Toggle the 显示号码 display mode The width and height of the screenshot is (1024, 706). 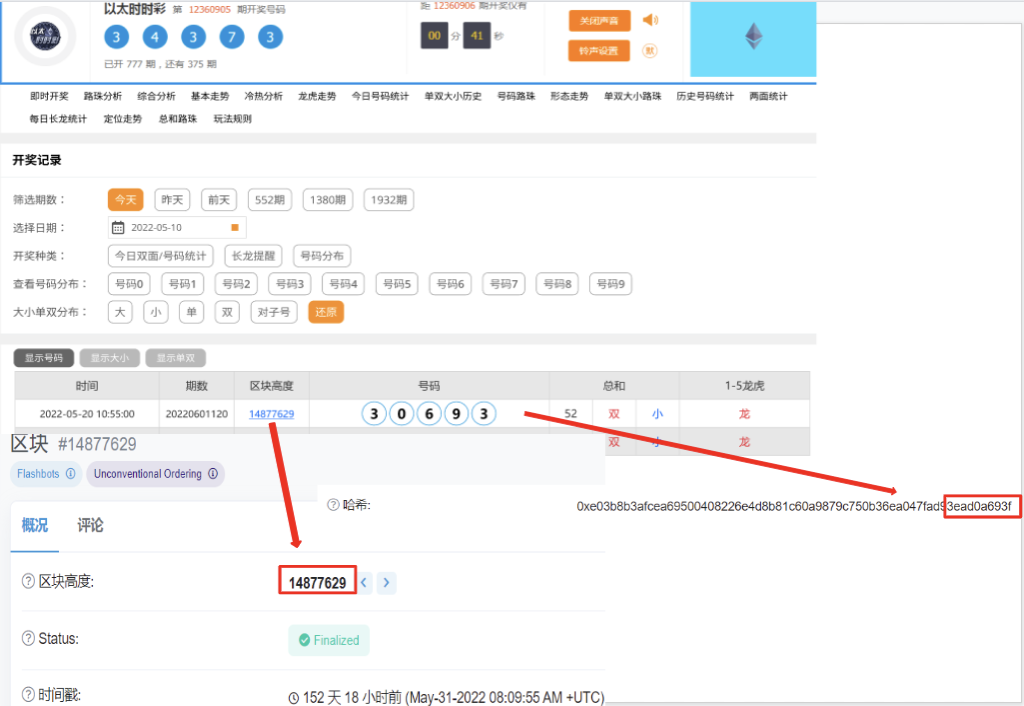(x=43, y=357)
